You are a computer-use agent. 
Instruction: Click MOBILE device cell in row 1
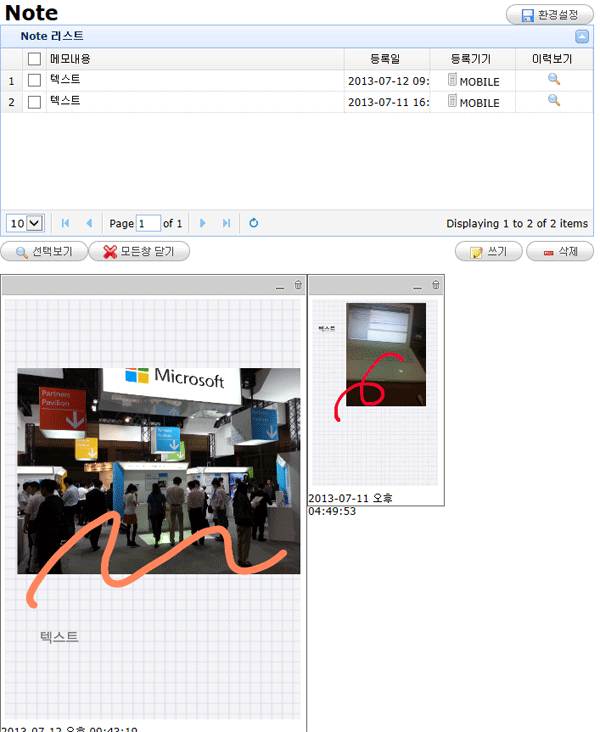pyautogui.click(x=473, y=81)
